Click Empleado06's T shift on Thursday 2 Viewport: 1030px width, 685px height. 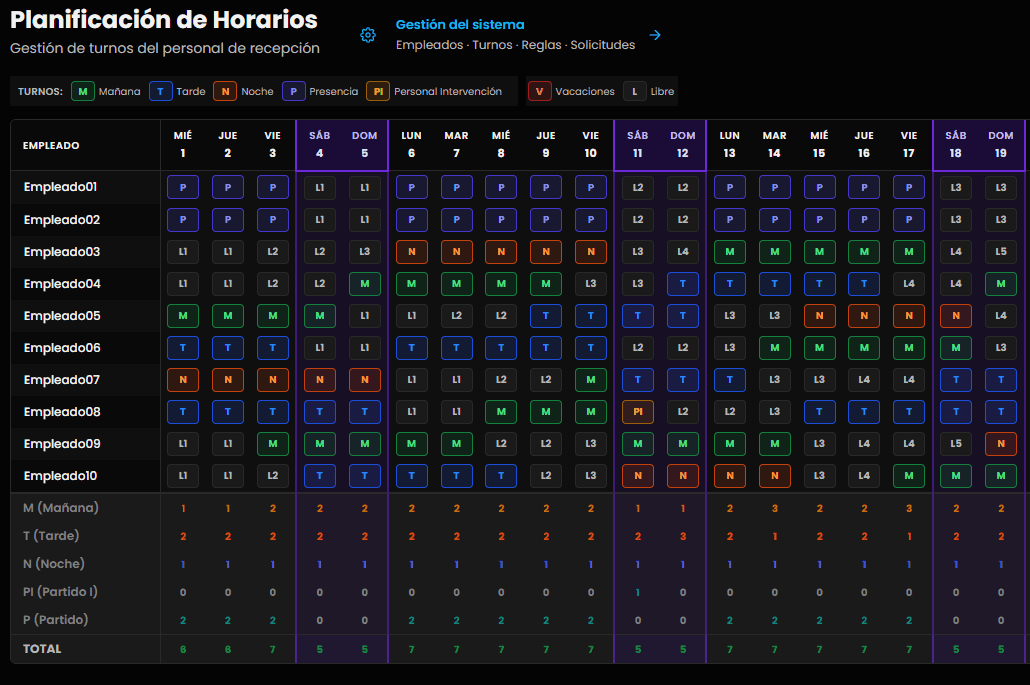[x=228, y=347]
